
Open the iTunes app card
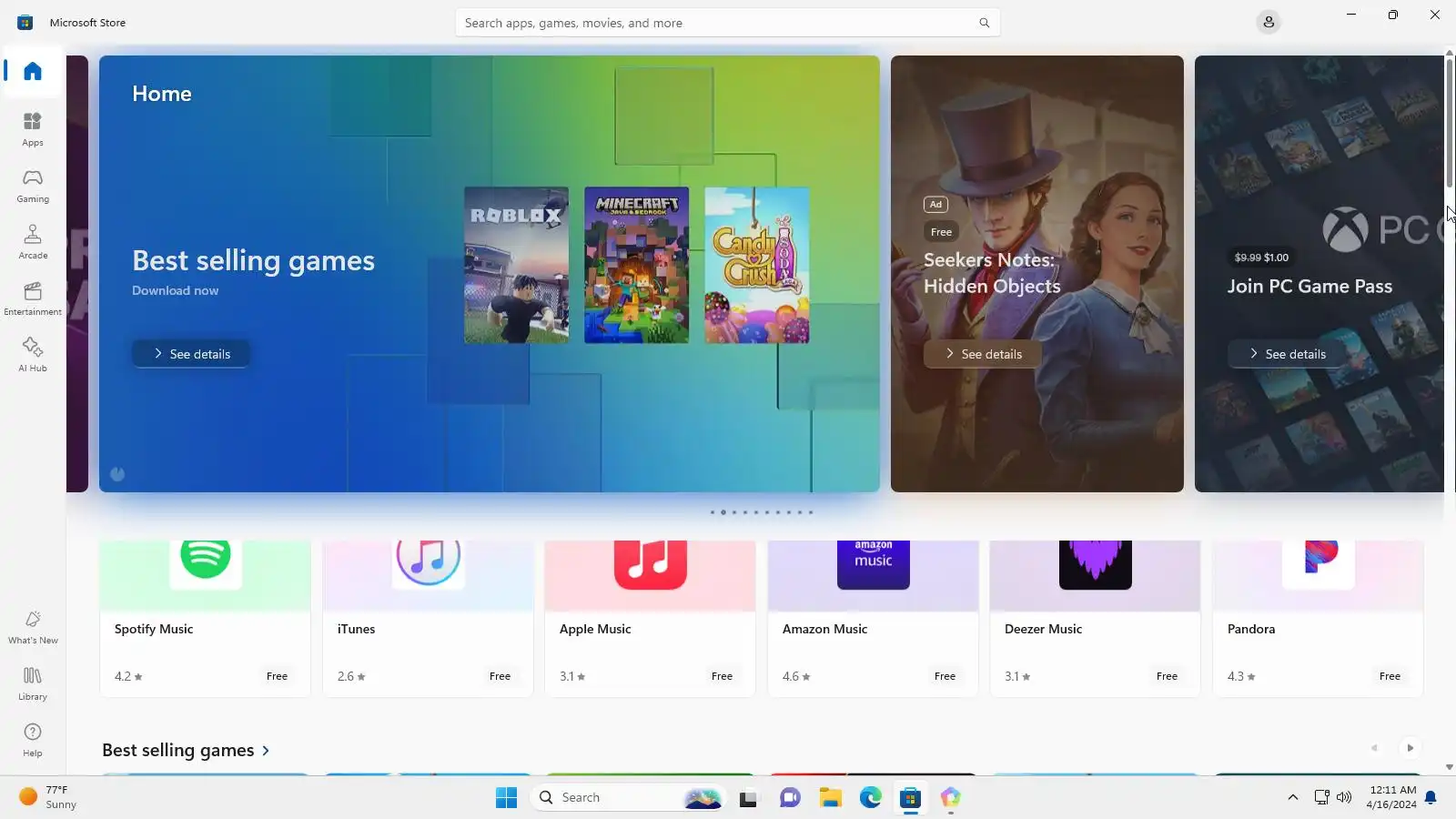(428, 619)
